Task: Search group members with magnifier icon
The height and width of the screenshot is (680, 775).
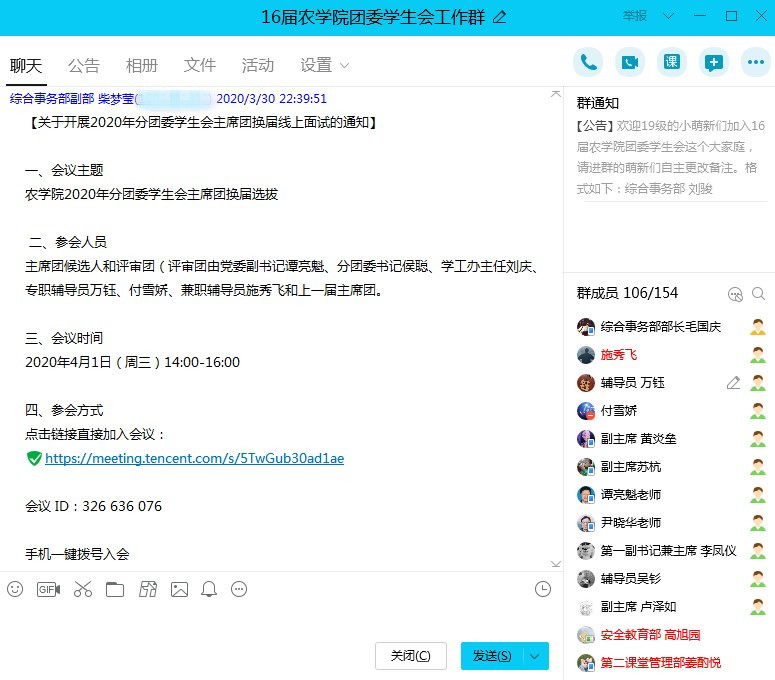Action: coord(759,293)
